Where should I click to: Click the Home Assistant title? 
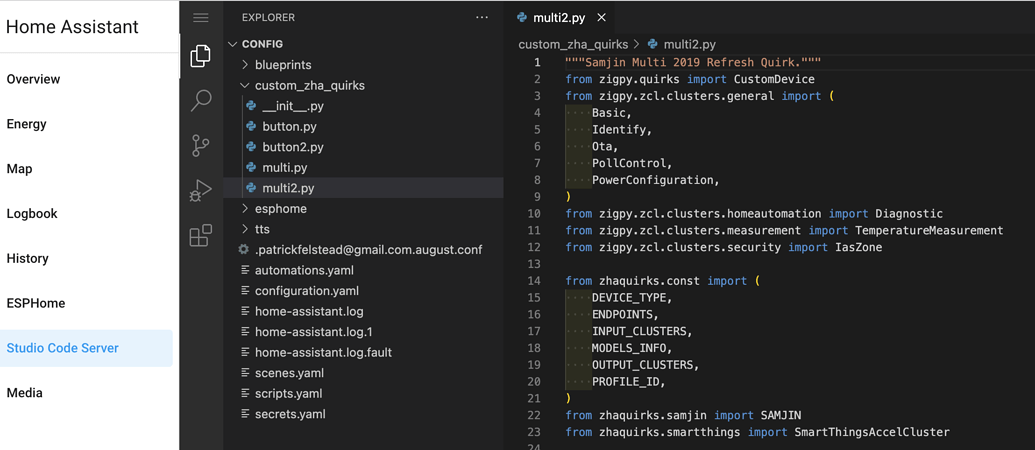73,26
